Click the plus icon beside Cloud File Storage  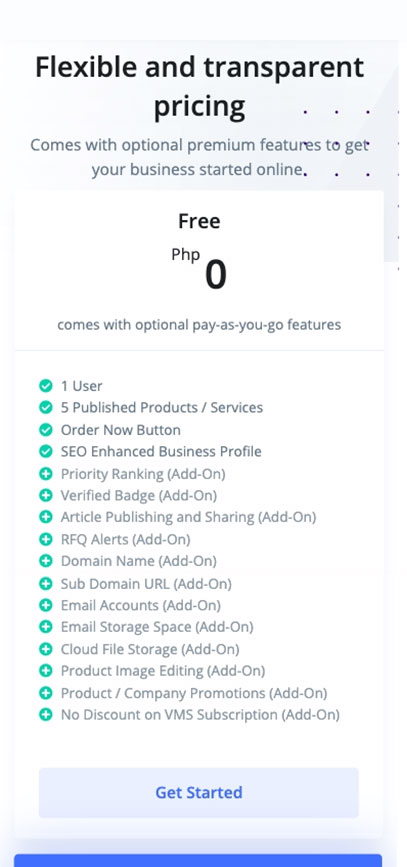pyautogui.click(x=45, y=649)
